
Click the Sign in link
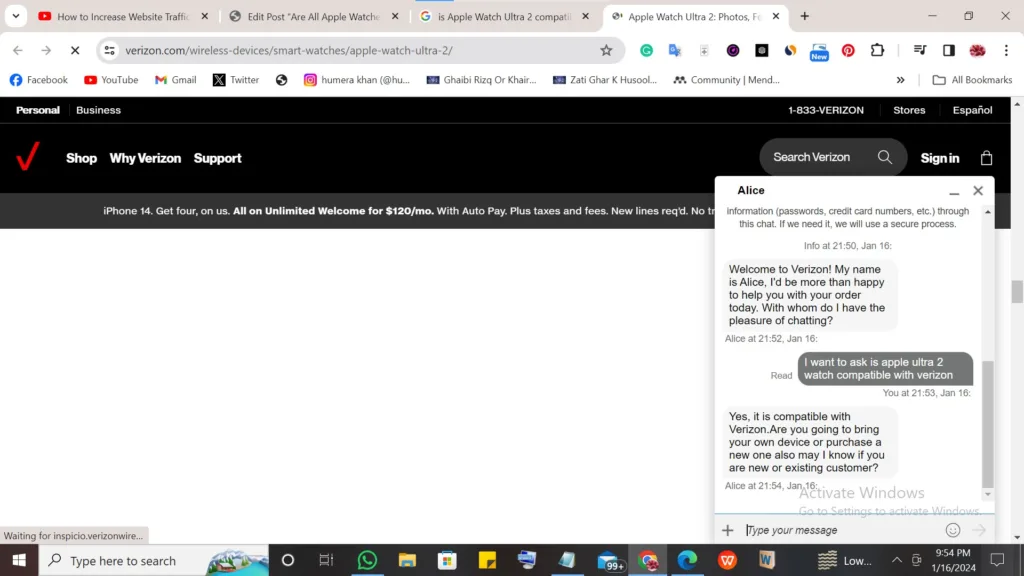(x=940, y=158)
